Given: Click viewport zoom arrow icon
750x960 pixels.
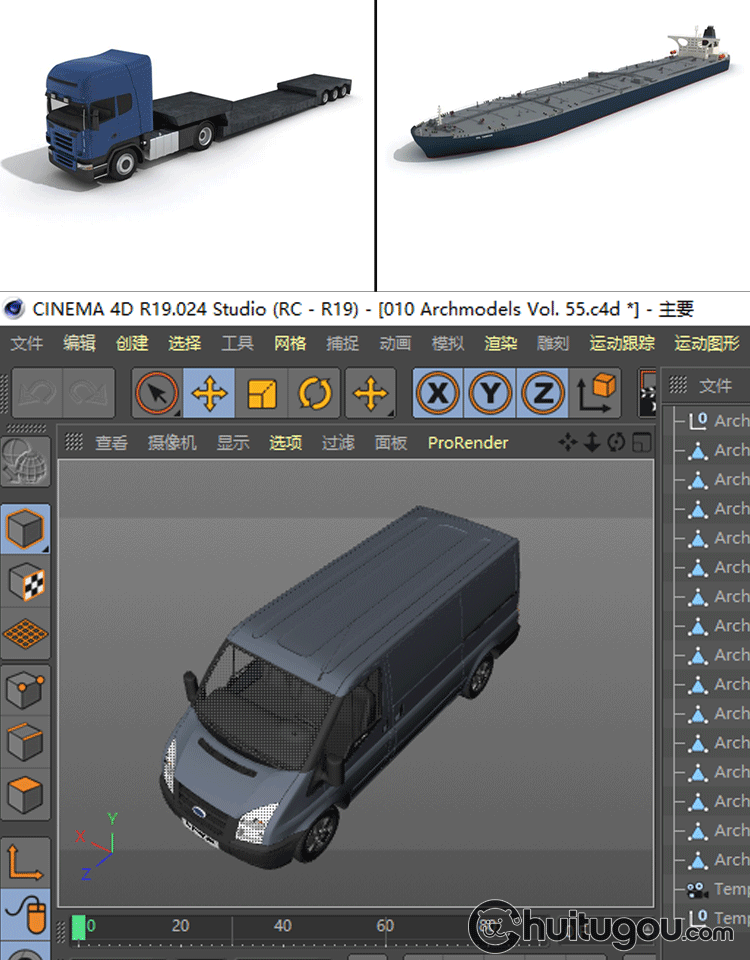Looking at the screenshot, I should pos(591,442).
